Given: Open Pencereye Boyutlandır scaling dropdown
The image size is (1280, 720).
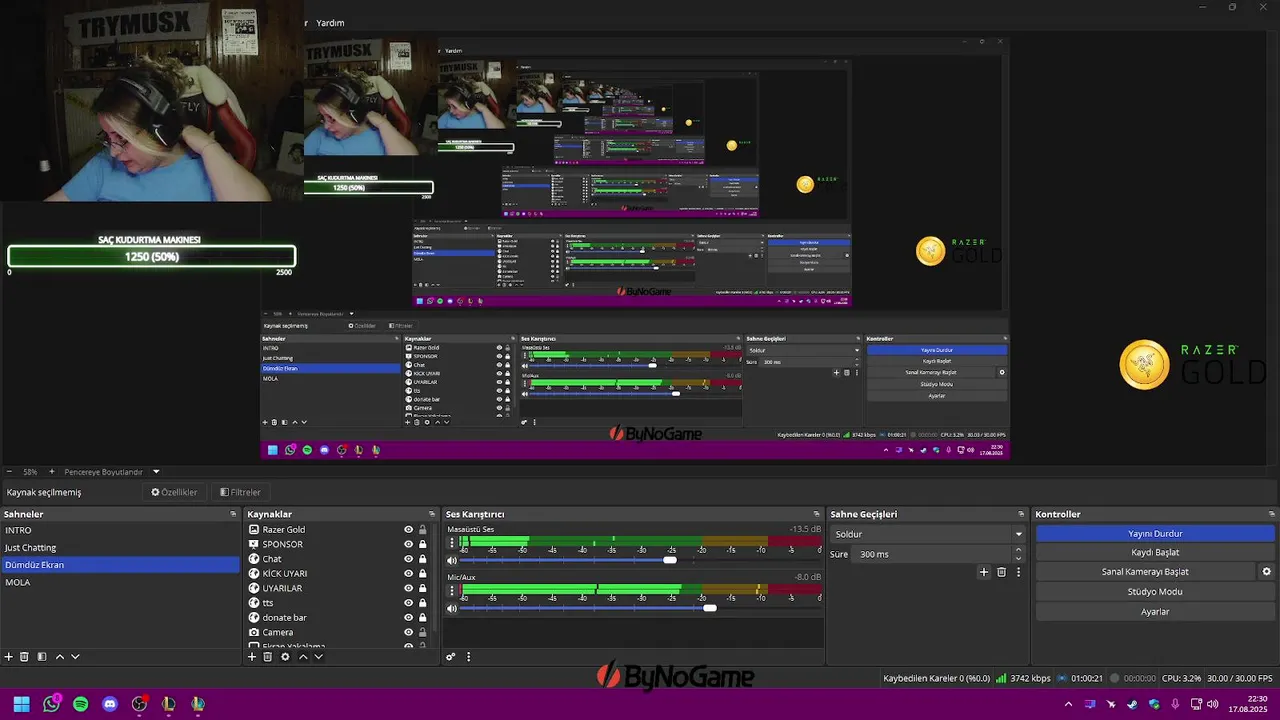Looking at the screenshot, I should [111, 472].
